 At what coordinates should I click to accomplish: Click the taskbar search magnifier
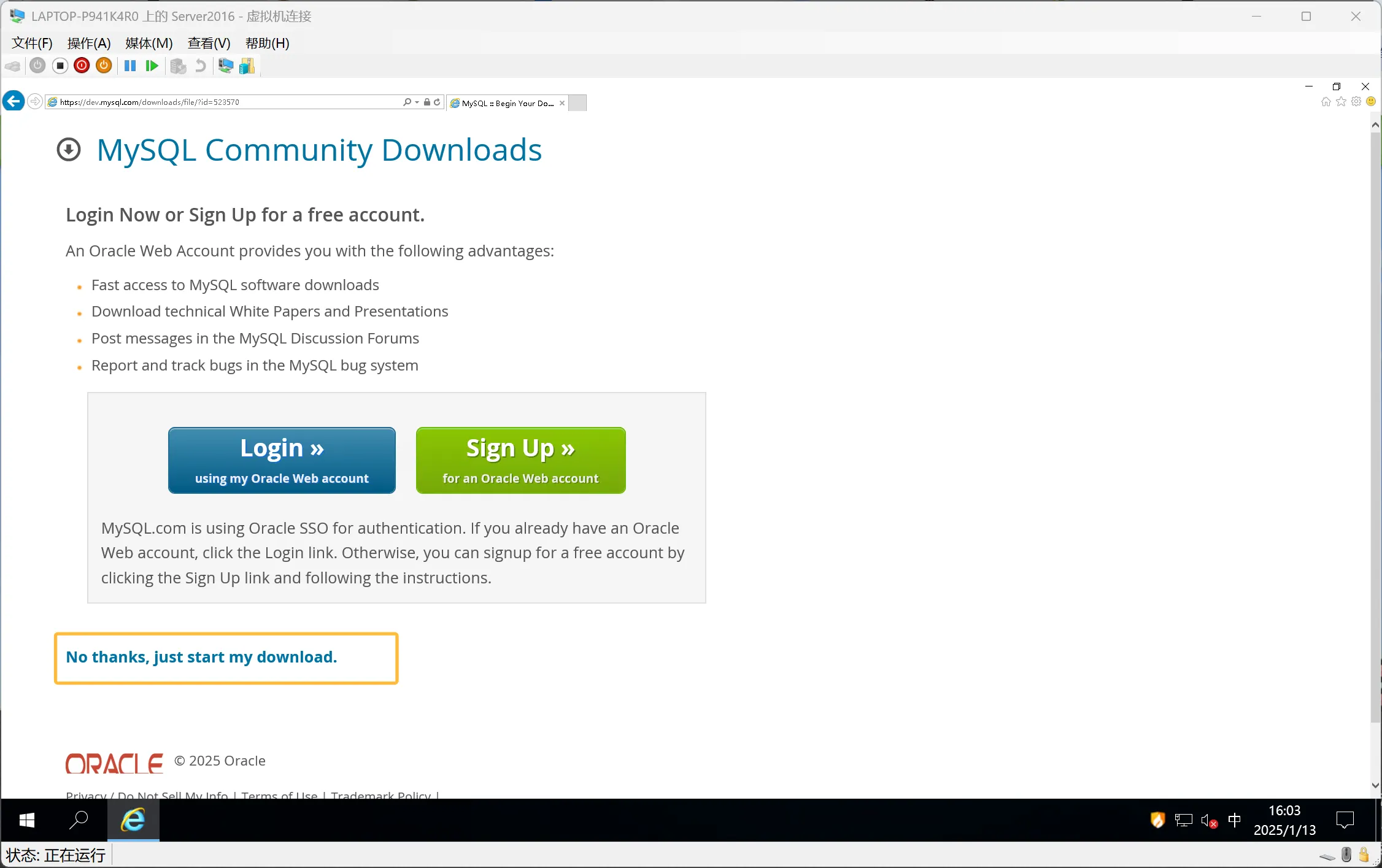click(x=79, y=820)
